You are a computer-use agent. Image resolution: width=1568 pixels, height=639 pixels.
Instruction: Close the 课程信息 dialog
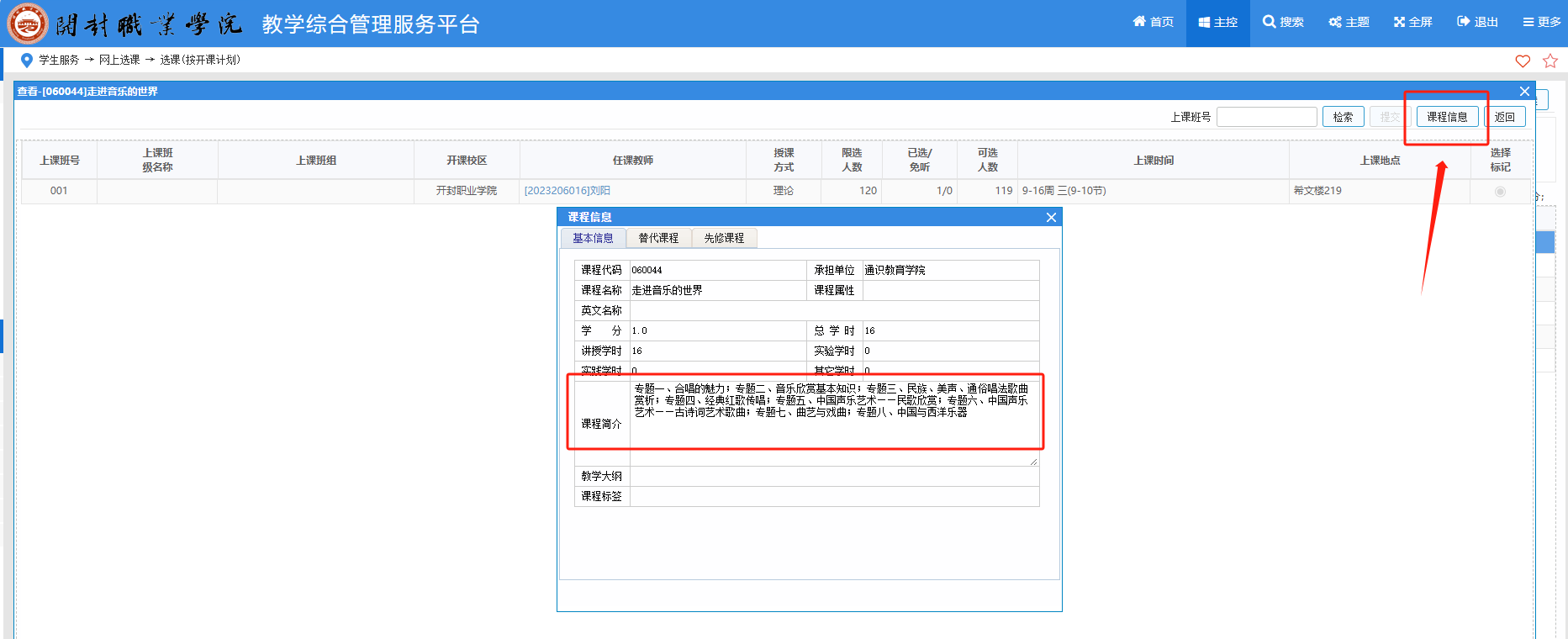(x=1051, y=217)
